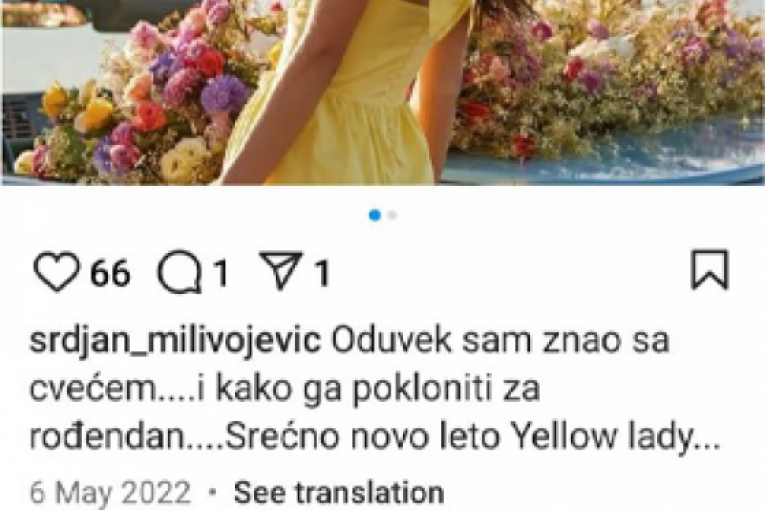Click the purple flower in the photo
765x510 pixels.
coord(223,94)
